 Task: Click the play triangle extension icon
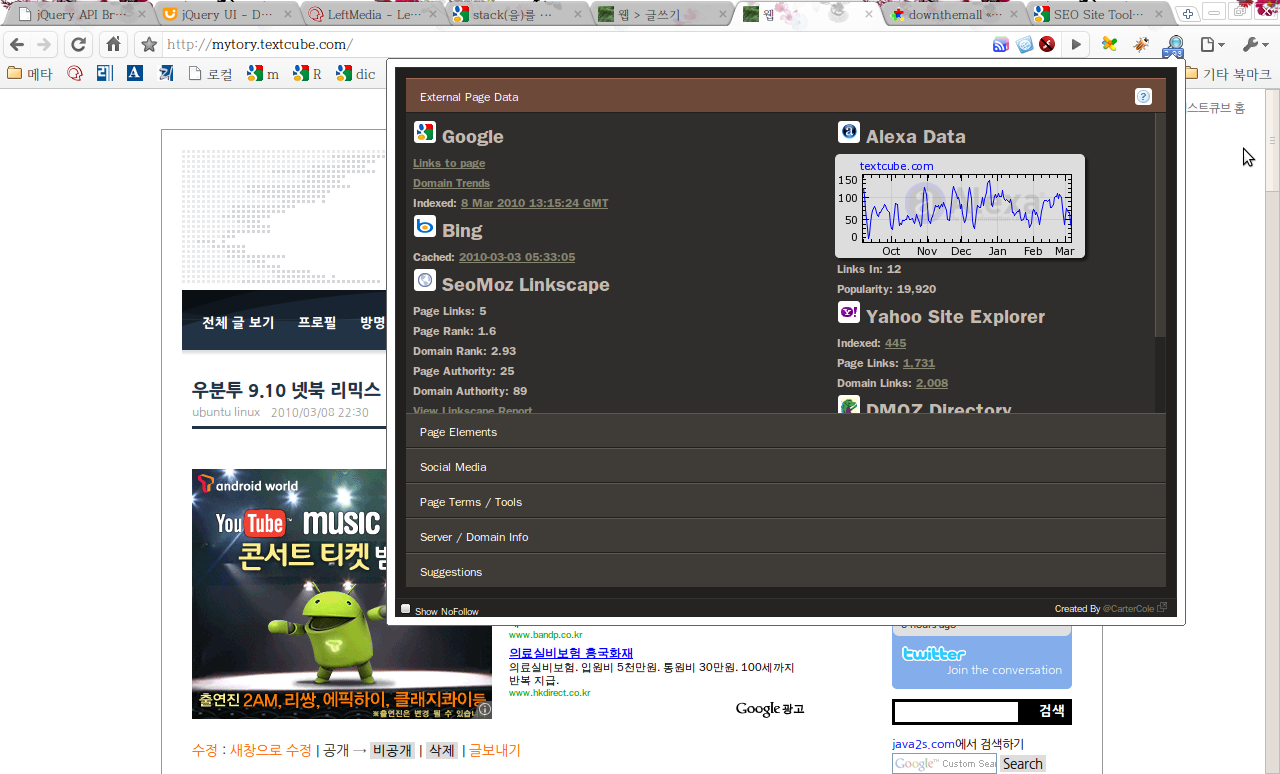point(1076,45)
